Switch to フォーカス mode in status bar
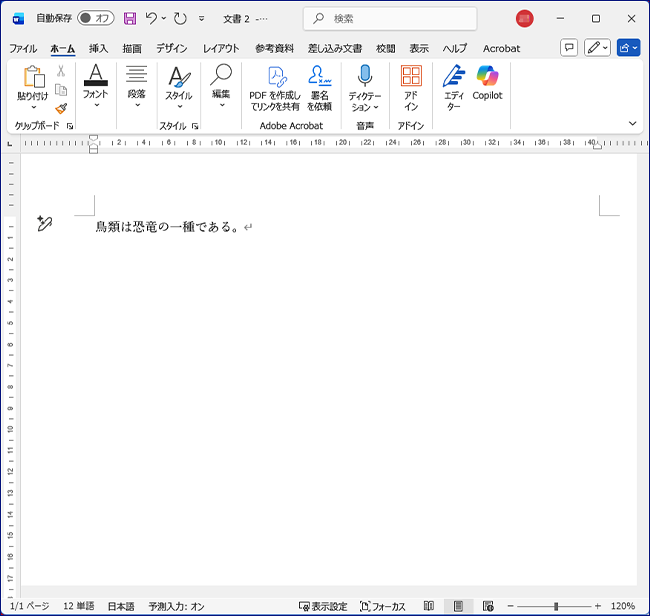 [383, 606]
